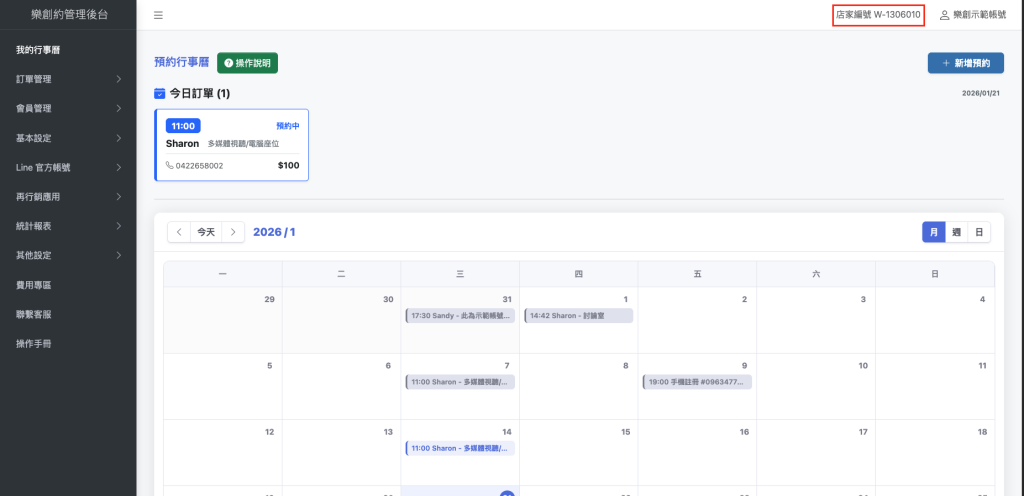Click the green 操作說明 button
This screenshot has height=496, width=1024.
point(247,63)
